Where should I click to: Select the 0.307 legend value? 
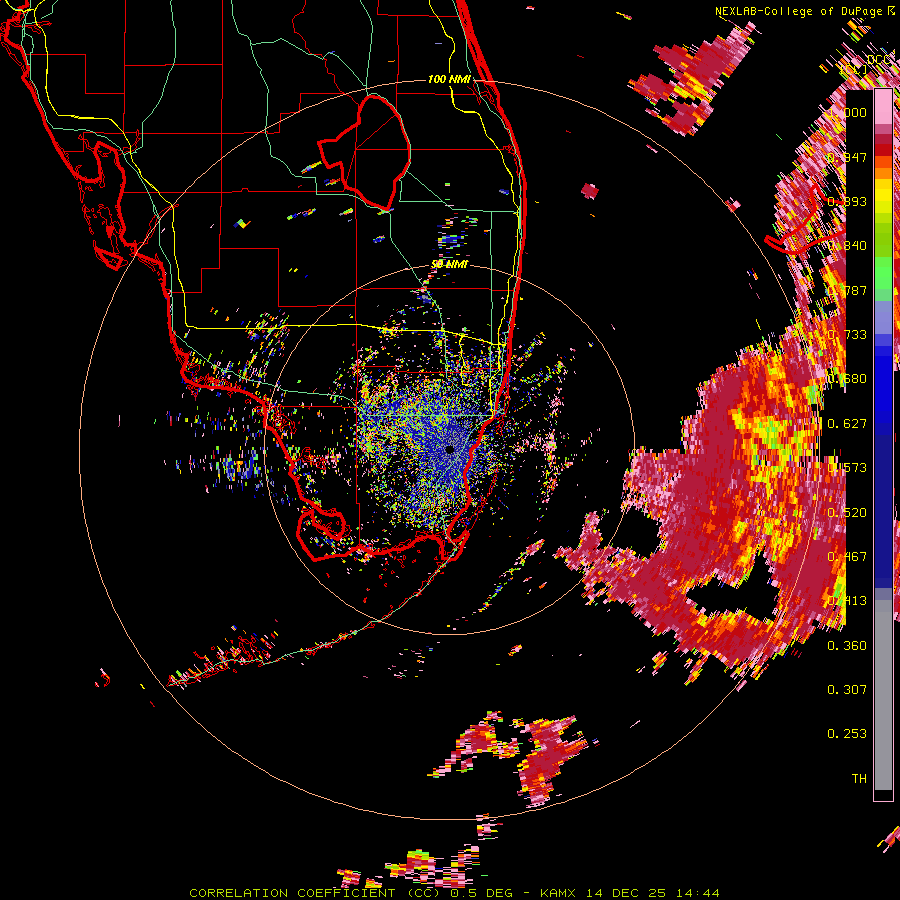click(x=847, y=689)
